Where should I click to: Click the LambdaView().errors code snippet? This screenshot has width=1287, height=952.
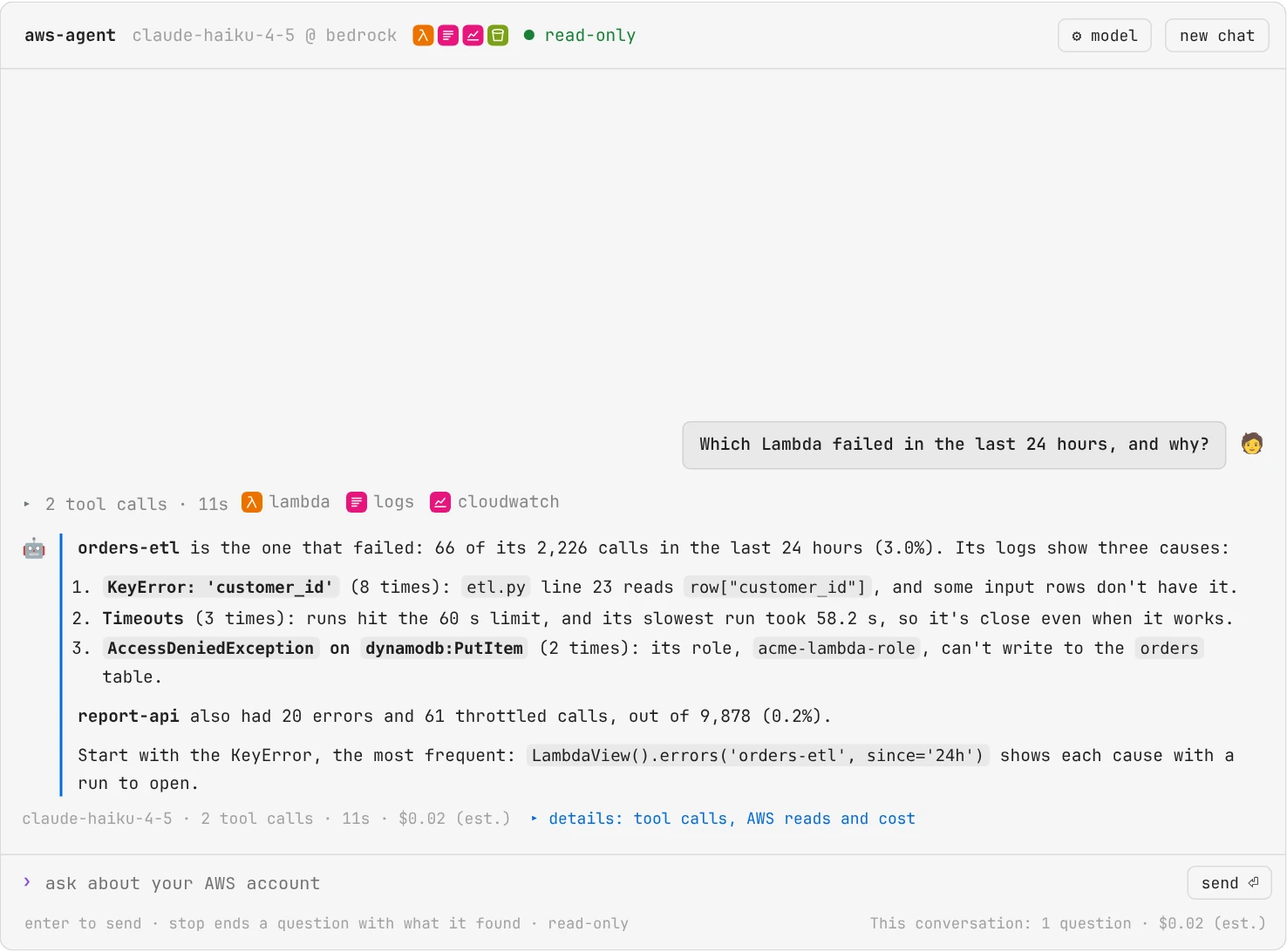[x=758, y=755]
